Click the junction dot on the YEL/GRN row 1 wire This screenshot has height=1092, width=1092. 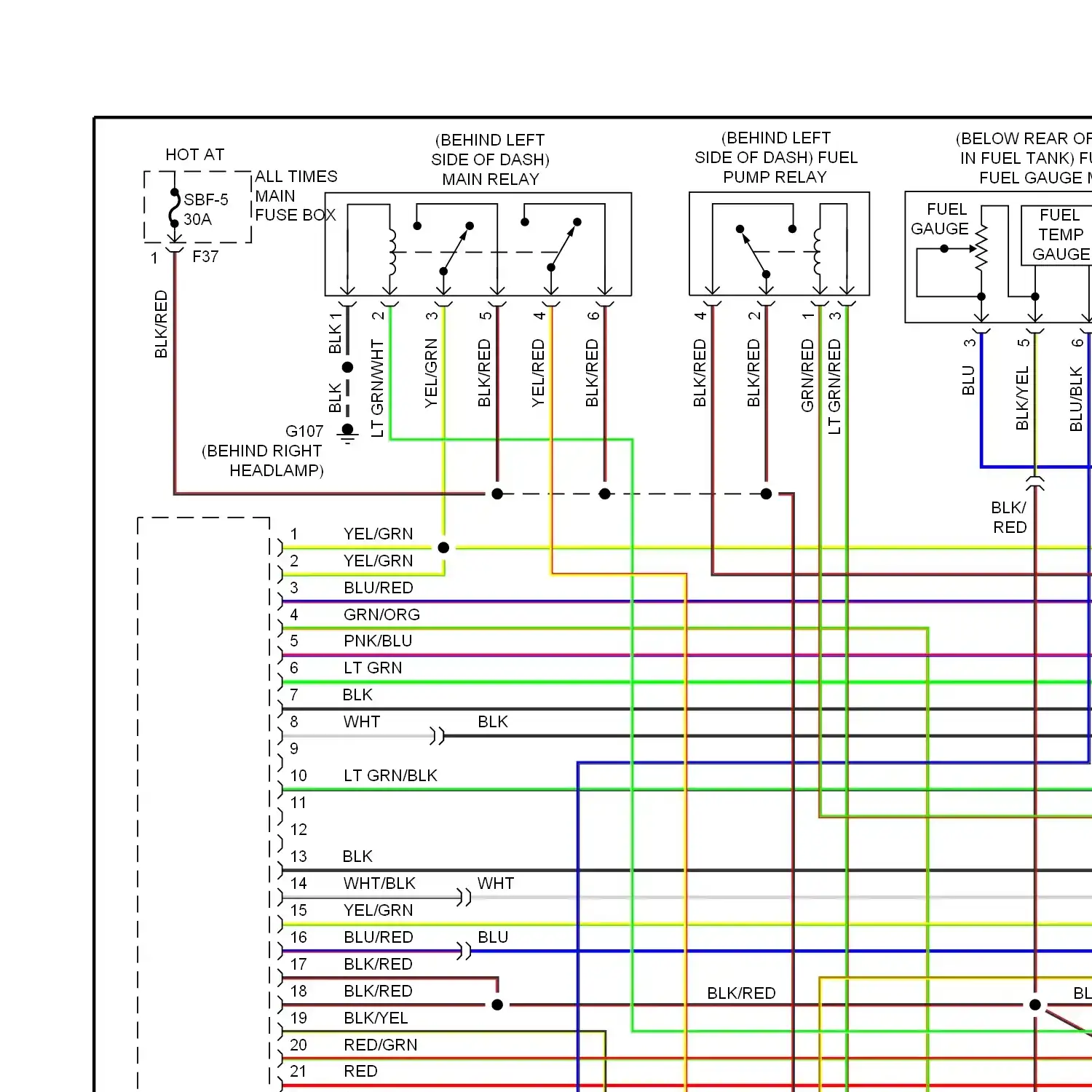click(x=443, y=547)
